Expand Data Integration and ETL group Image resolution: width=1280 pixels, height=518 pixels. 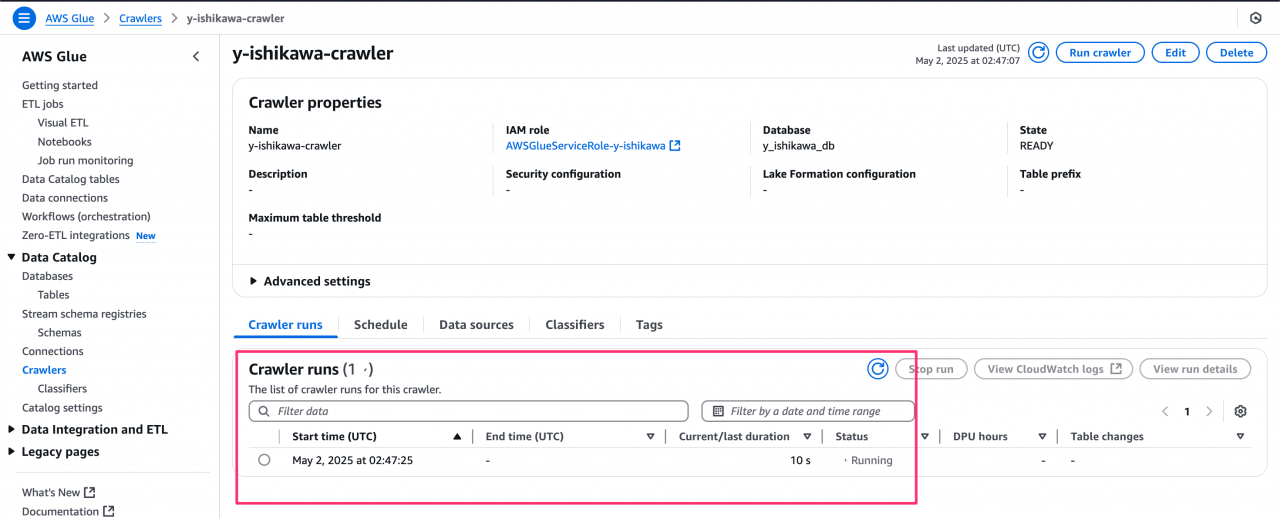pos(11,429)
